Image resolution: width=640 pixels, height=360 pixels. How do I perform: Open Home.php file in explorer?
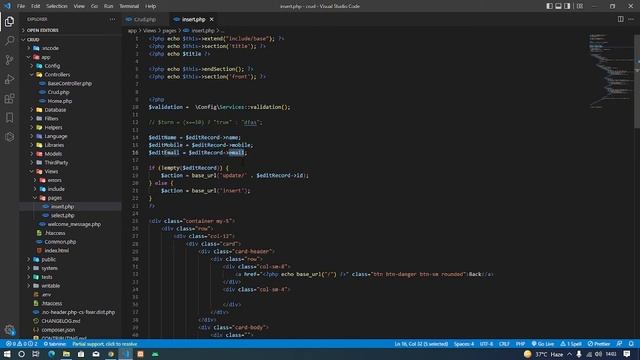[x=60, y=101]
